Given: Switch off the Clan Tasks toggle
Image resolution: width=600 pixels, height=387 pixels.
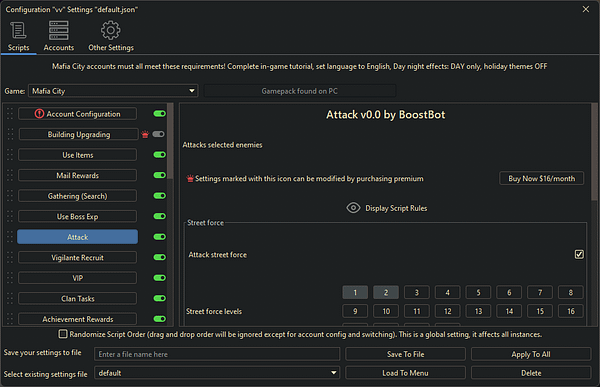Looking at the screenshot, I should pyautogui.click(x=160, y=299).
